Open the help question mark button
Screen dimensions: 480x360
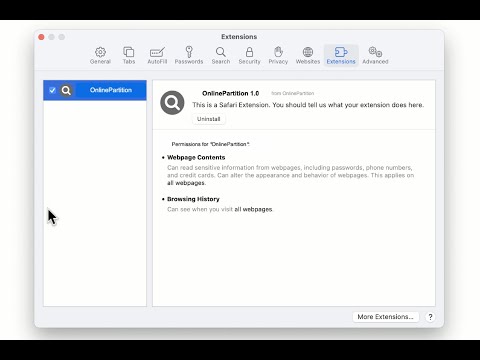430,317
